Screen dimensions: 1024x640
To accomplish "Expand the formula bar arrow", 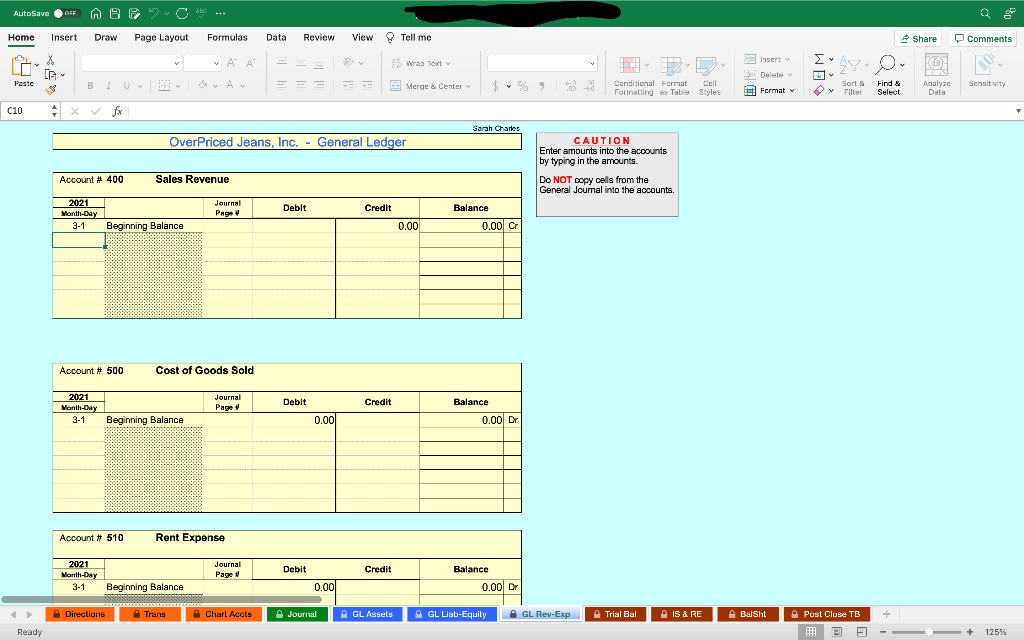I will (1018, 111).
